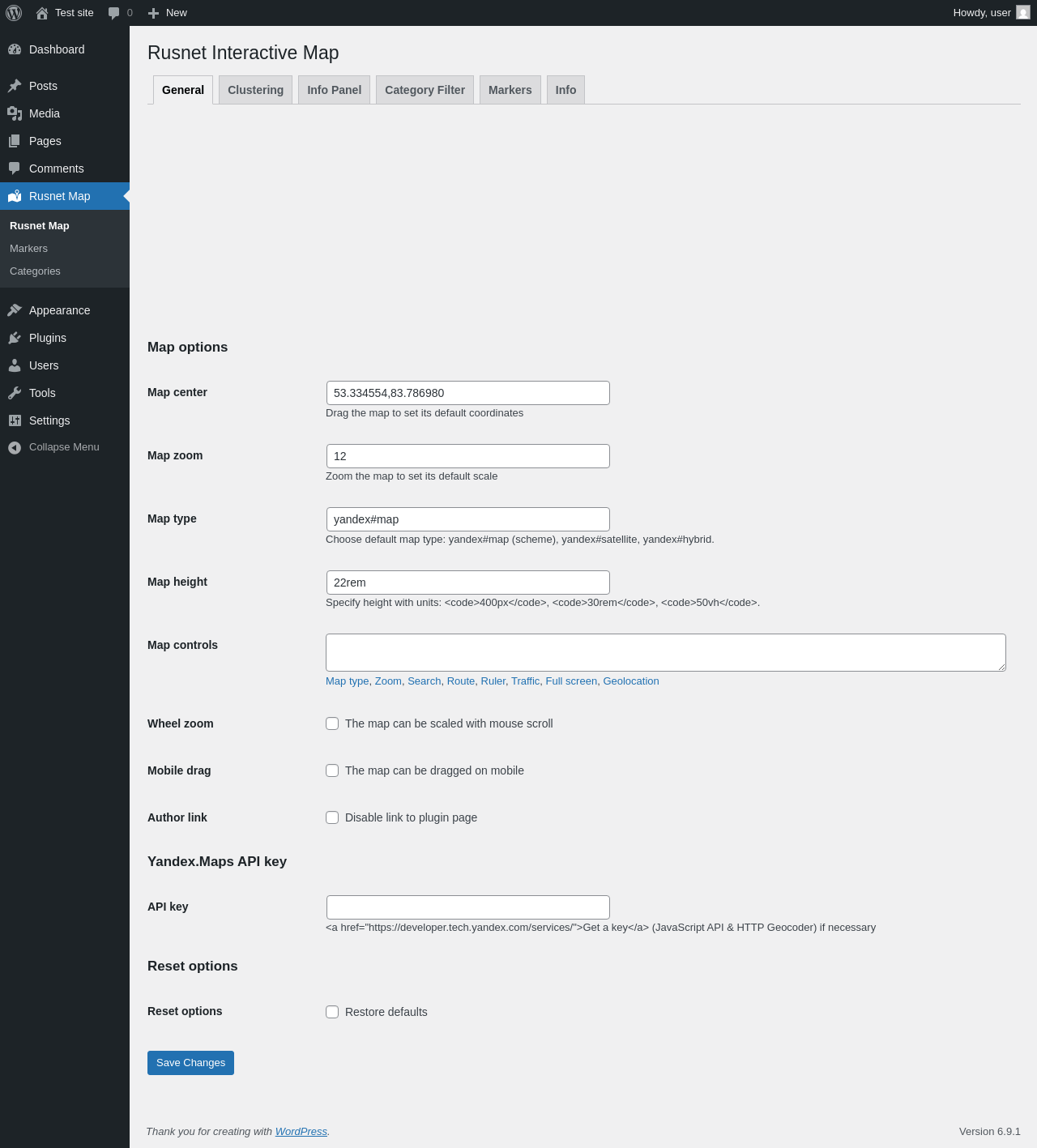Switch to the Clustering tab

(x=255, y=90)
